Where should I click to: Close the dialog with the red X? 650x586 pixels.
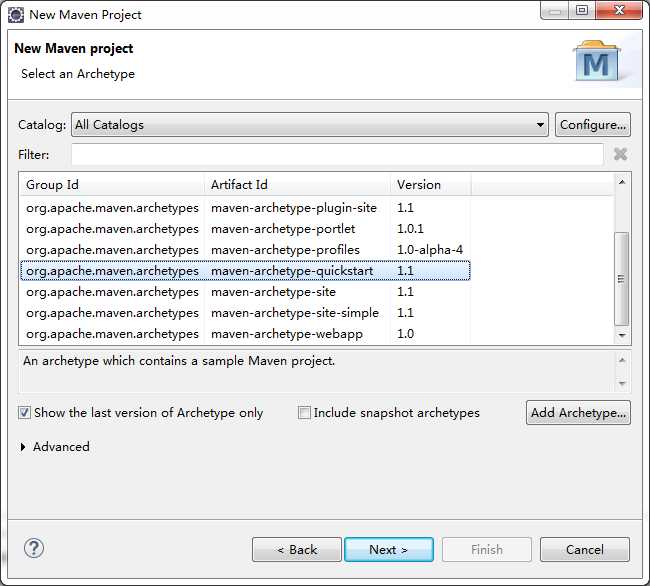(619, 10)
